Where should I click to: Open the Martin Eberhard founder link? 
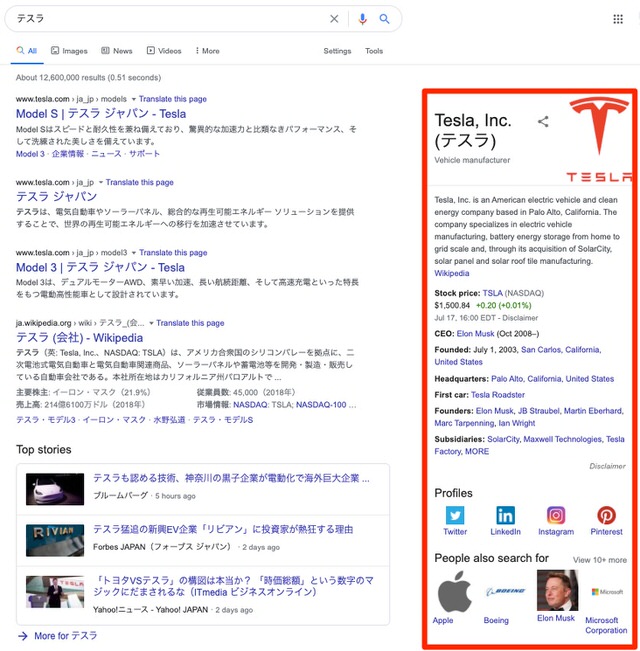tap(593, 411)
